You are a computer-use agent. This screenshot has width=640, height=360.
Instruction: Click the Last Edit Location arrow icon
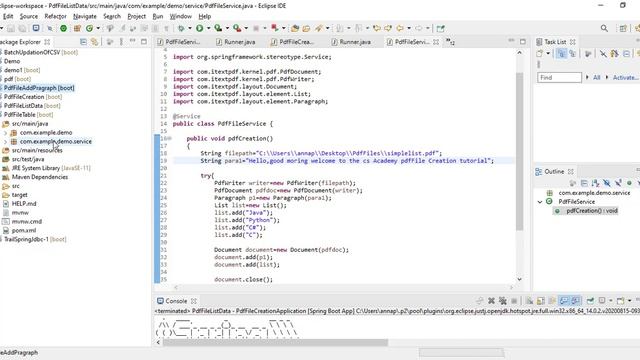[377, 28]
